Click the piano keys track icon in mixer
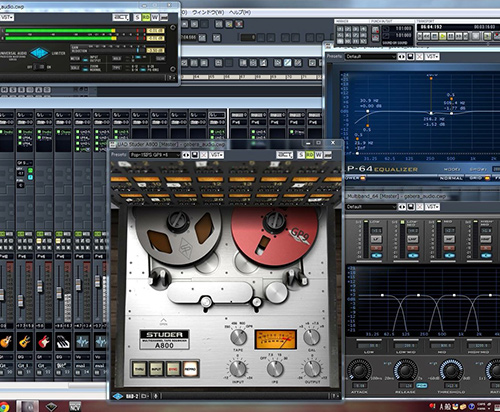The image size is (500, 412). point(63,342)
